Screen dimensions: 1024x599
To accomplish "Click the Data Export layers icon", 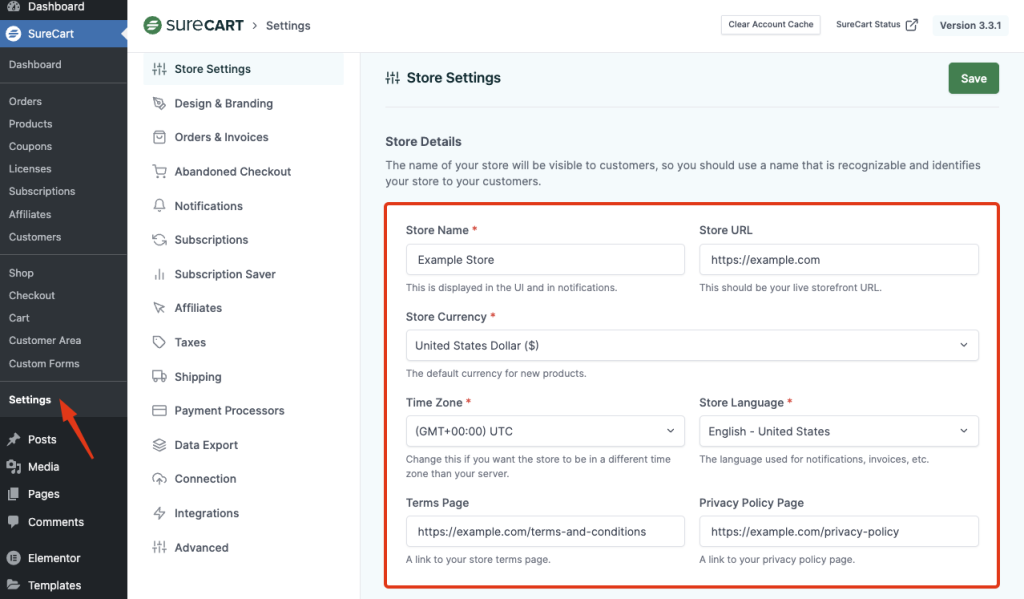I will pos(158,445).
